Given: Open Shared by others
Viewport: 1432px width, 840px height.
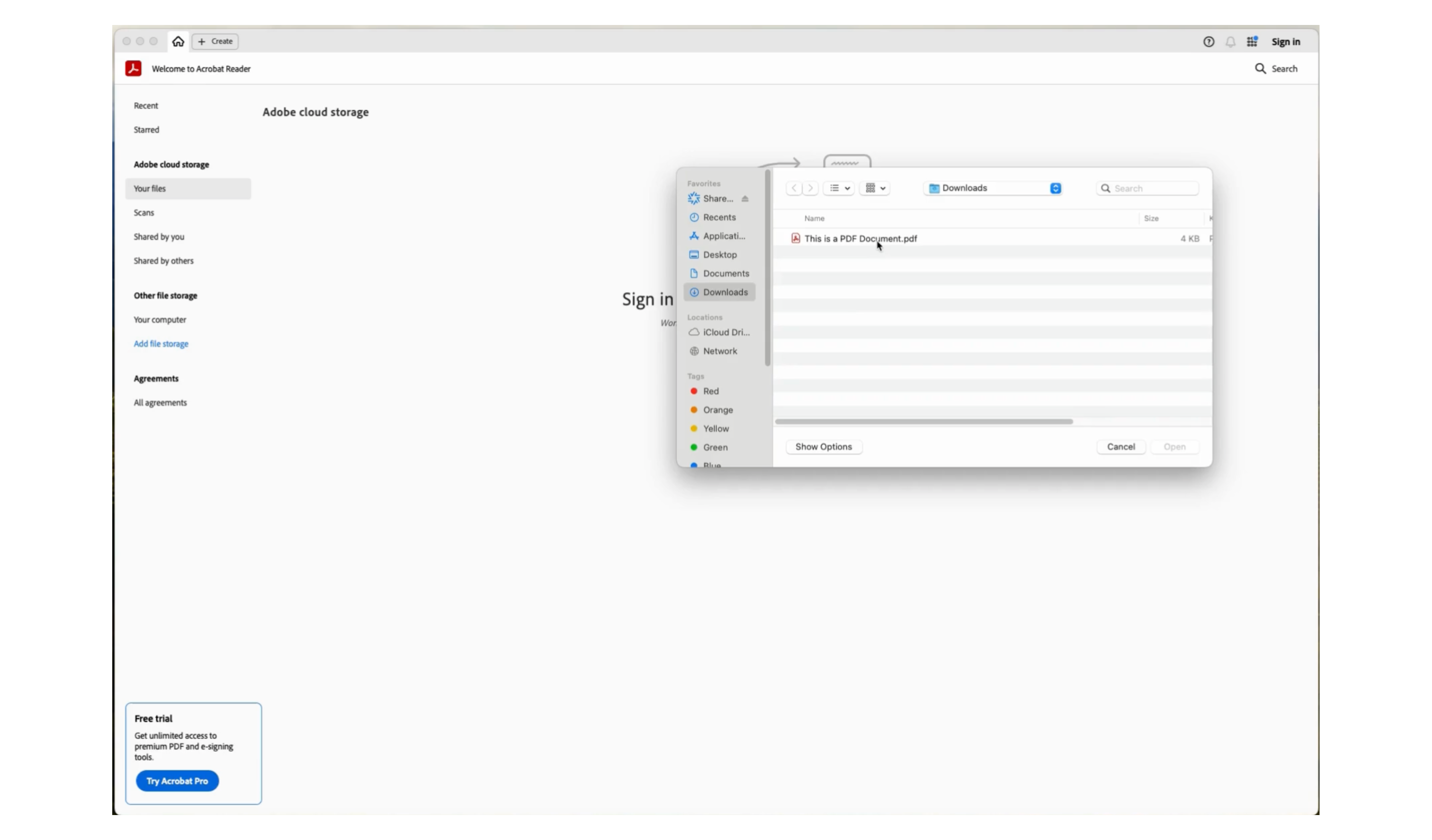Looking at the screenshot, I should click(164, 261).
